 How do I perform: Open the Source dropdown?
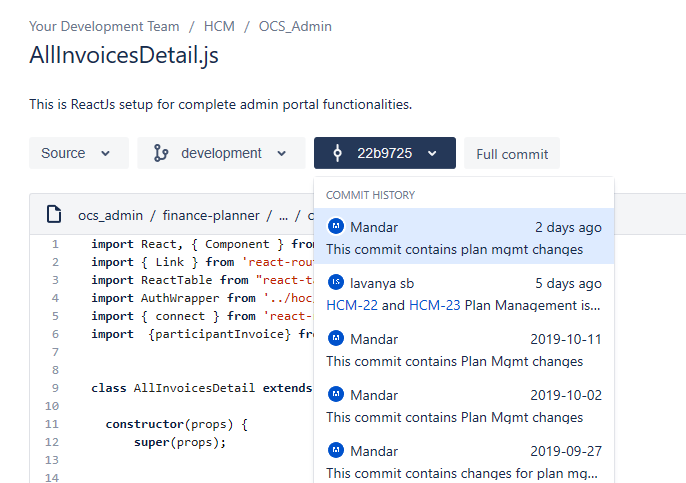79,153
